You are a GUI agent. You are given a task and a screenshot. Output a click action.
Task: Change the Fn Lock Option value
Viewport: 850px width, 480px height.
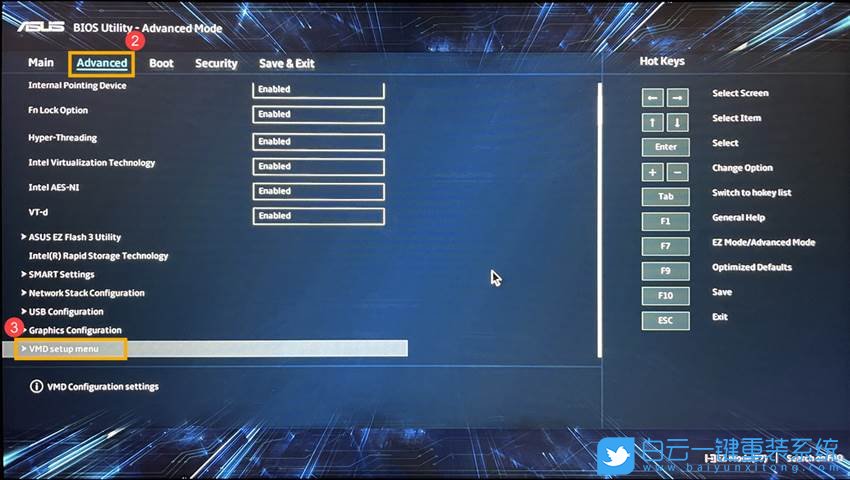pos(318,115)
